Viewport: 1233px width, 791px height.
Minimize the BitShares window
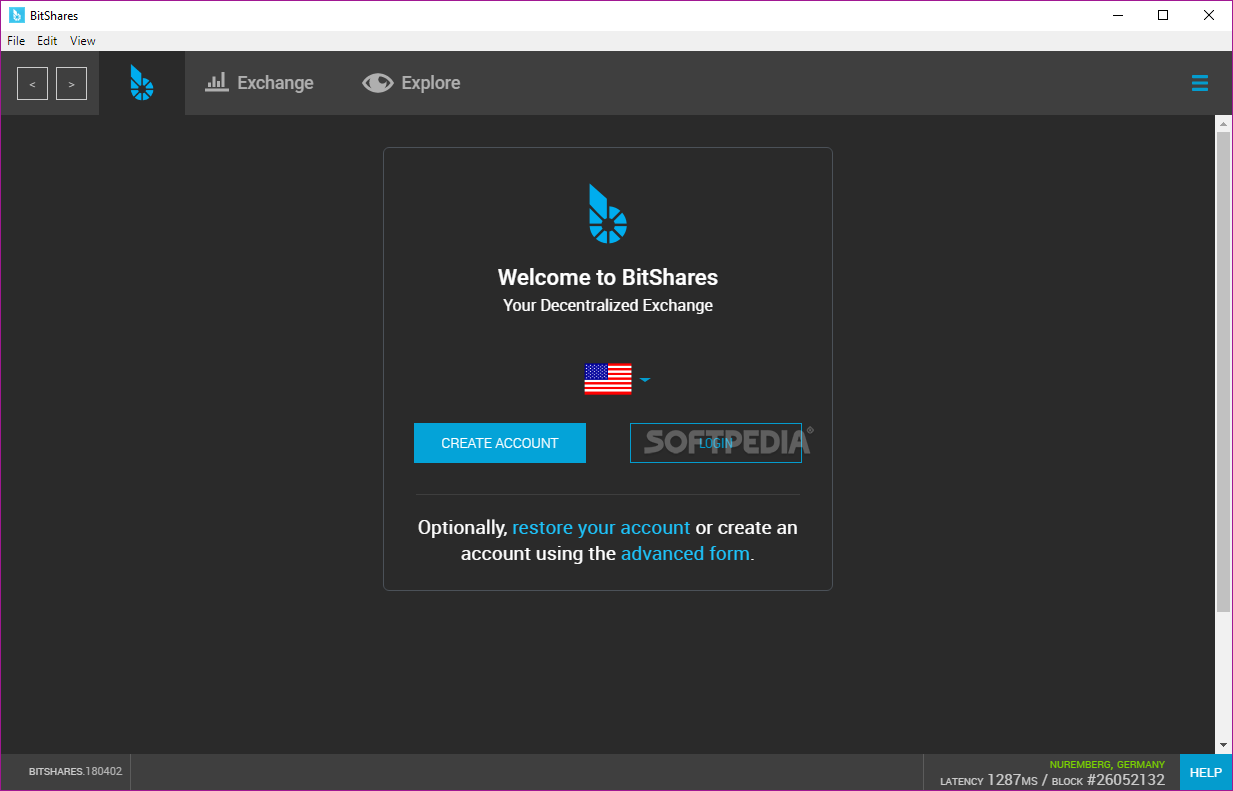pos(1118,15)
